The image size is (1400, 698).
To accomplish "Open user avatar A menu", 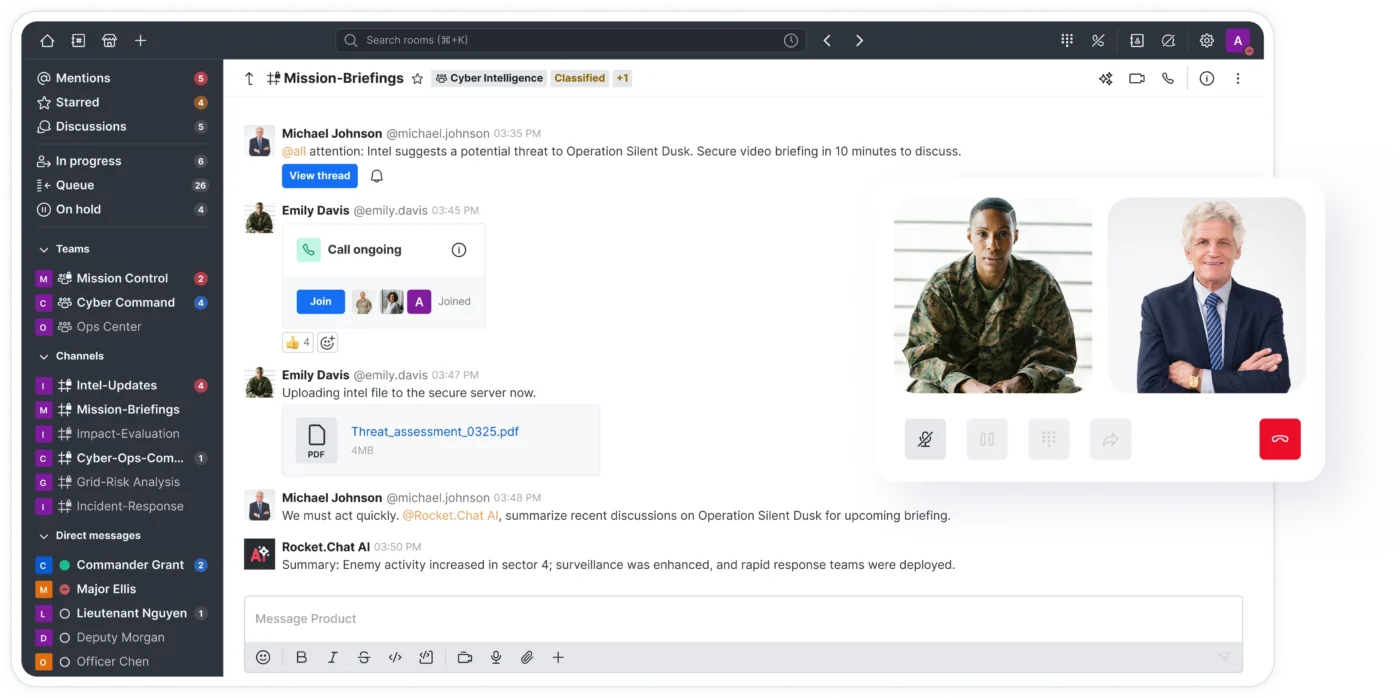I will [x=1239, y=41].
